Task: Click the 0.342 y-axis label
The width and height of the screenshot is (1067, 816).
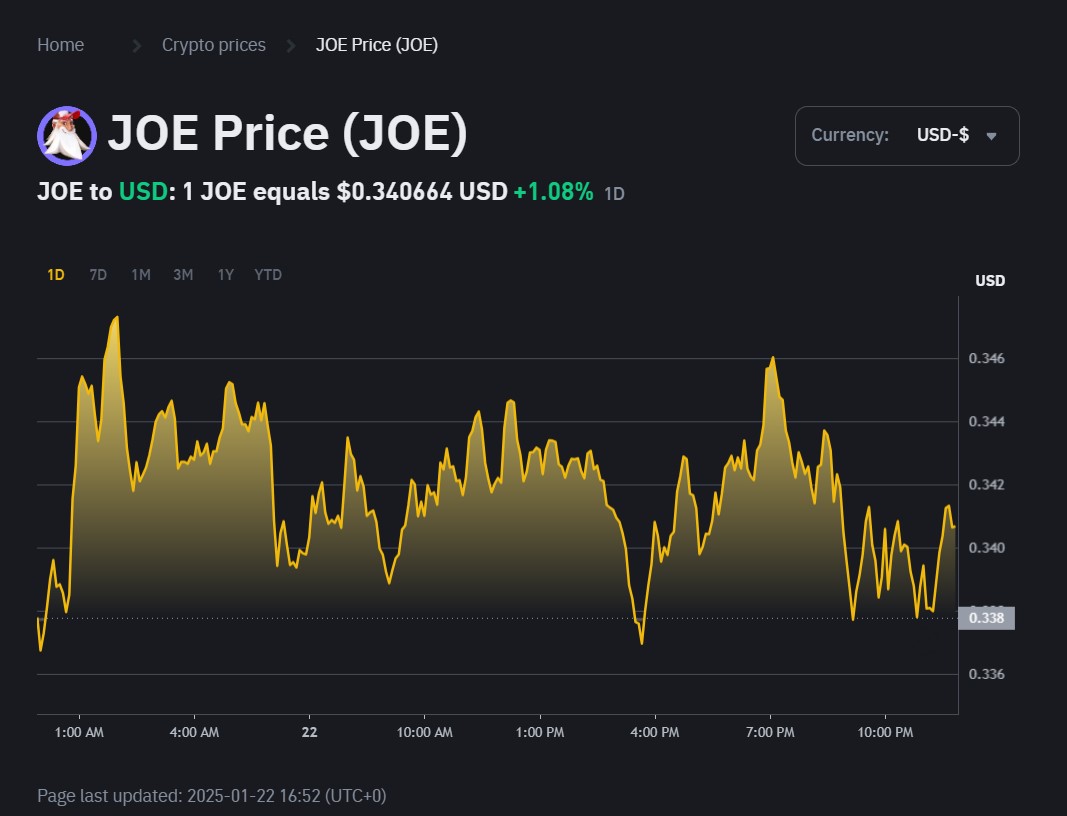Action: [x=987, y=485]
